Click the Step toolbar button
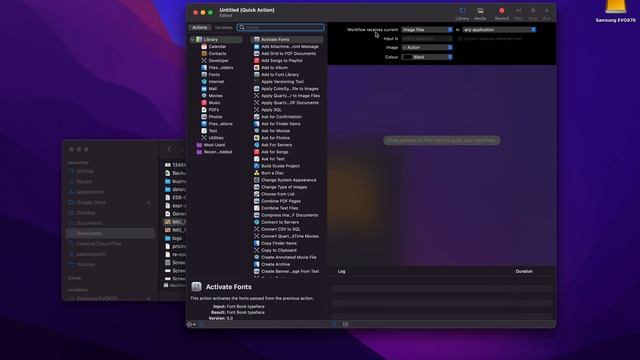This screenshot has width=640, height=360. pos(518,13)
